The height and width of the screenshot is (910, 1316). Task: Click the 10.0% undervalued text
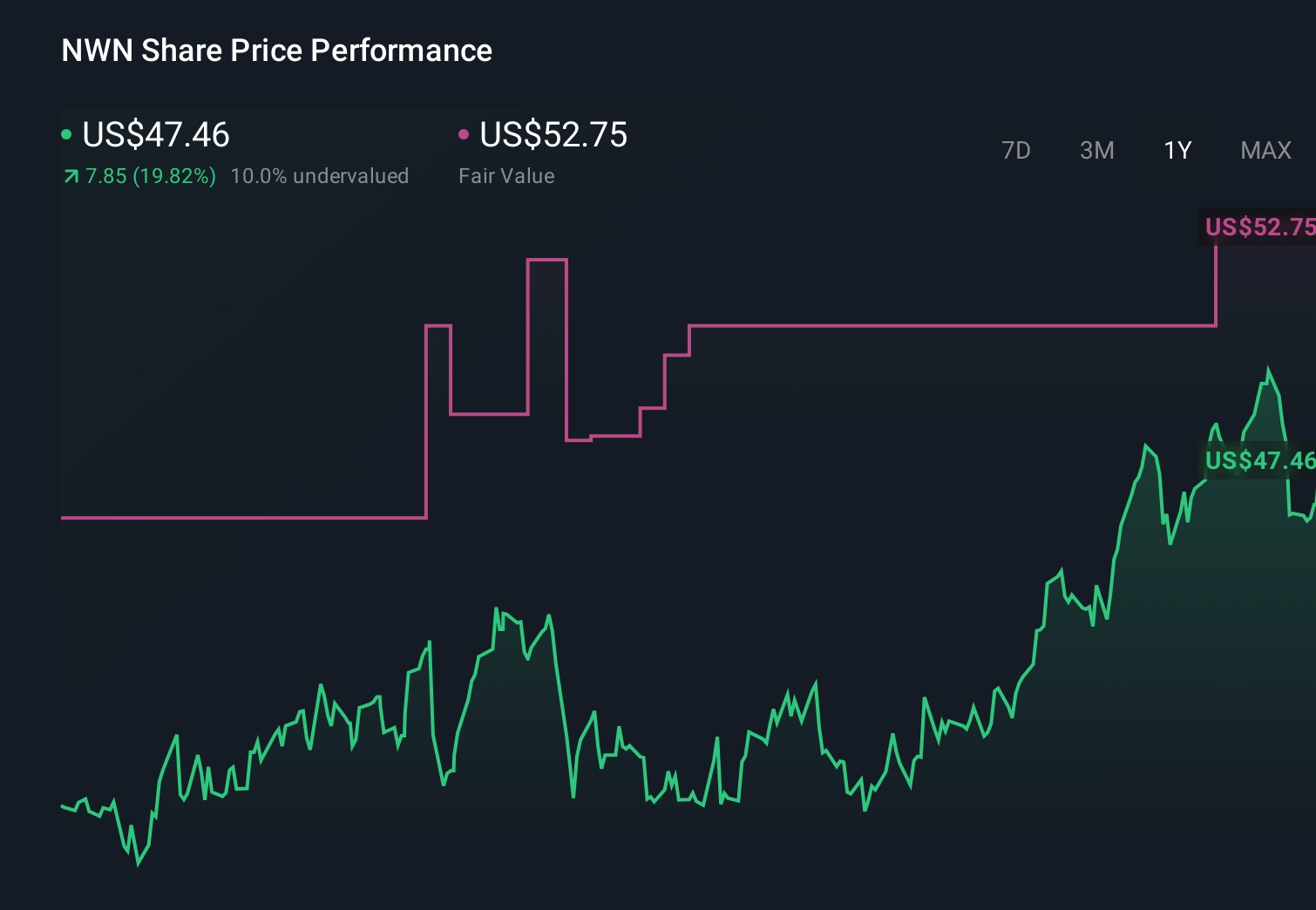pos(320,176)
